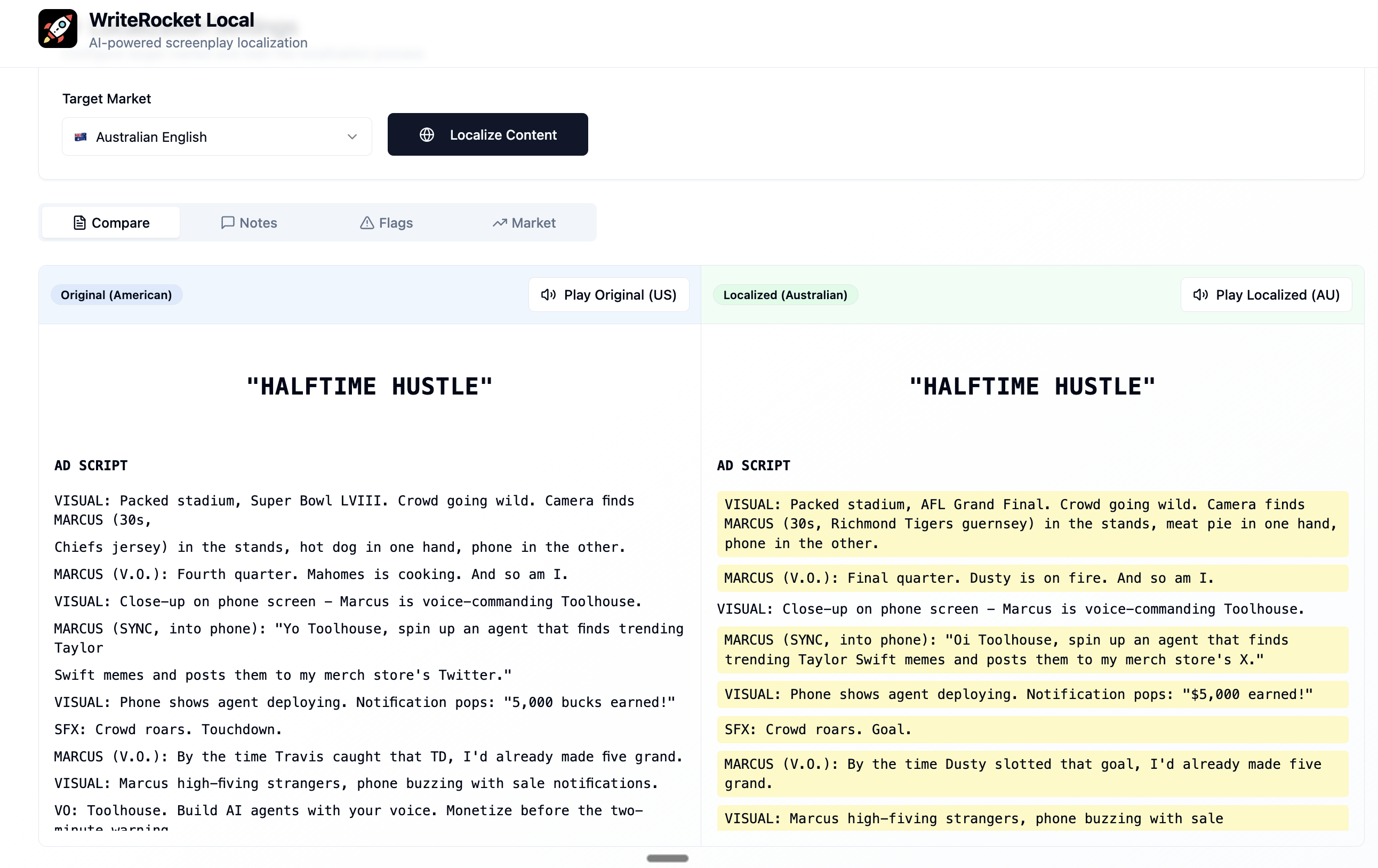Open the Flags tab
Viewport: 1378px width, 868px height.
tap(387, 222)
